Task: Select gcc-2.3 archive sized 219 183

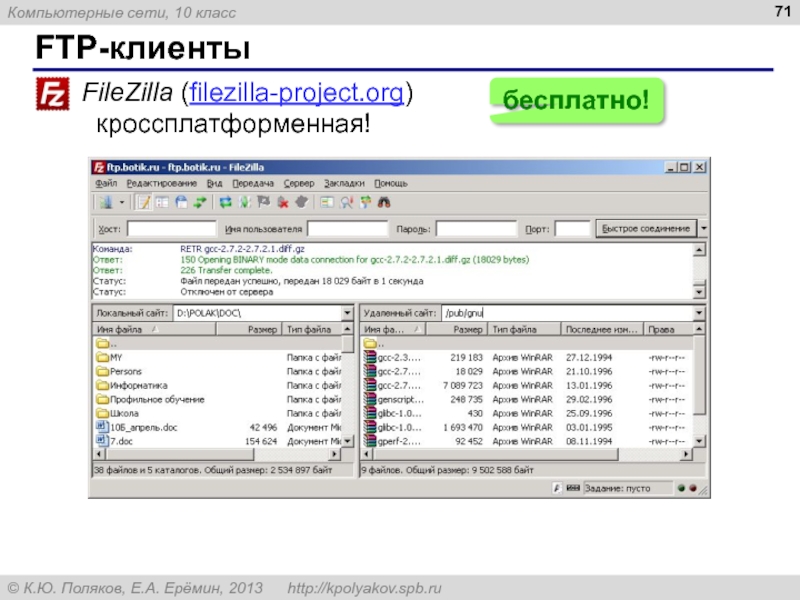Action: pos(527,357)
